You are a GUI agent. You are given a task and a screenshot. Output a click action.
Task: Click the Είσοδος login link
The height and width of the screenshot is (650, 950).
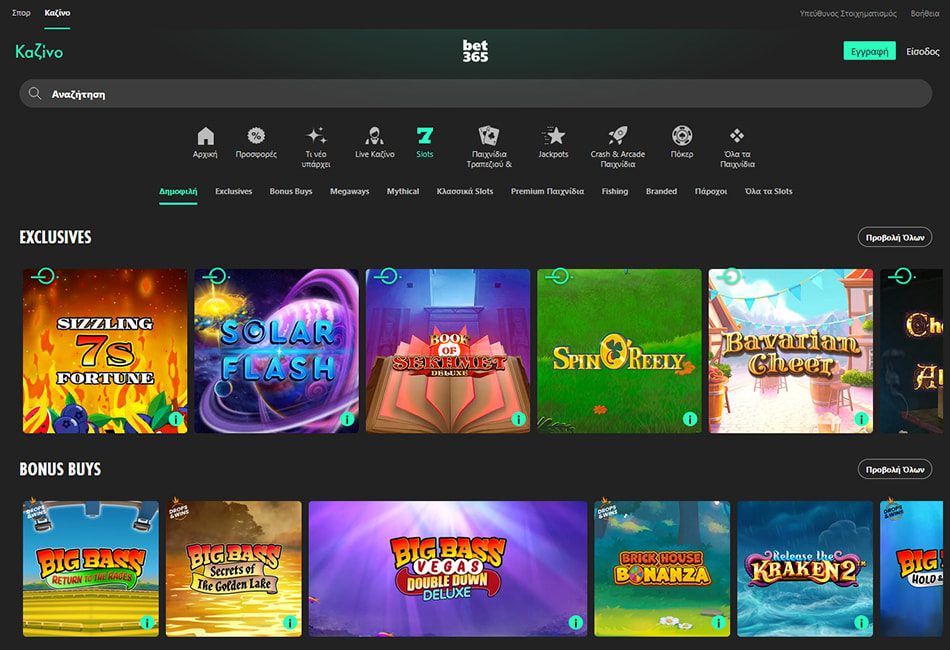[x=922, y=51]
